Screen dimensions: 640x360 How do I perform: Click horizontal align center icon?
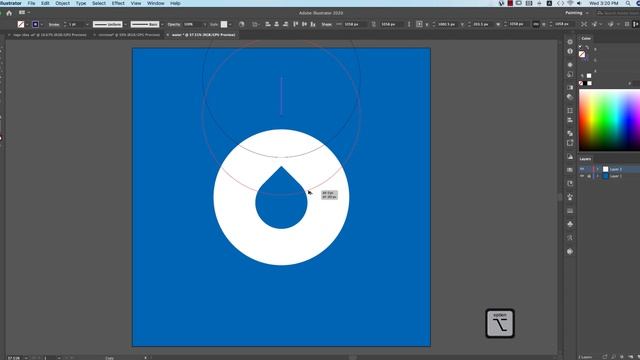coord(277,24)
